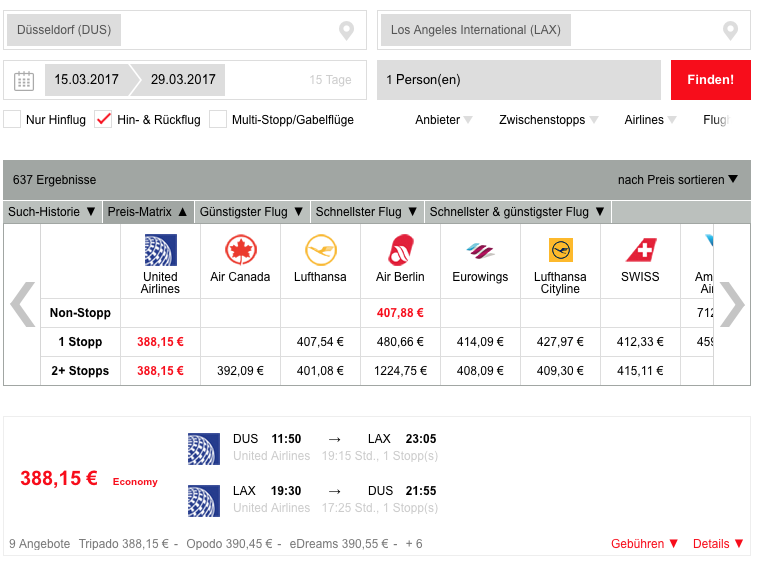Show previous airlines with the left arrow
Image resolution: width=778 pixels, height=575 pixels.
(x=23, y=304)
